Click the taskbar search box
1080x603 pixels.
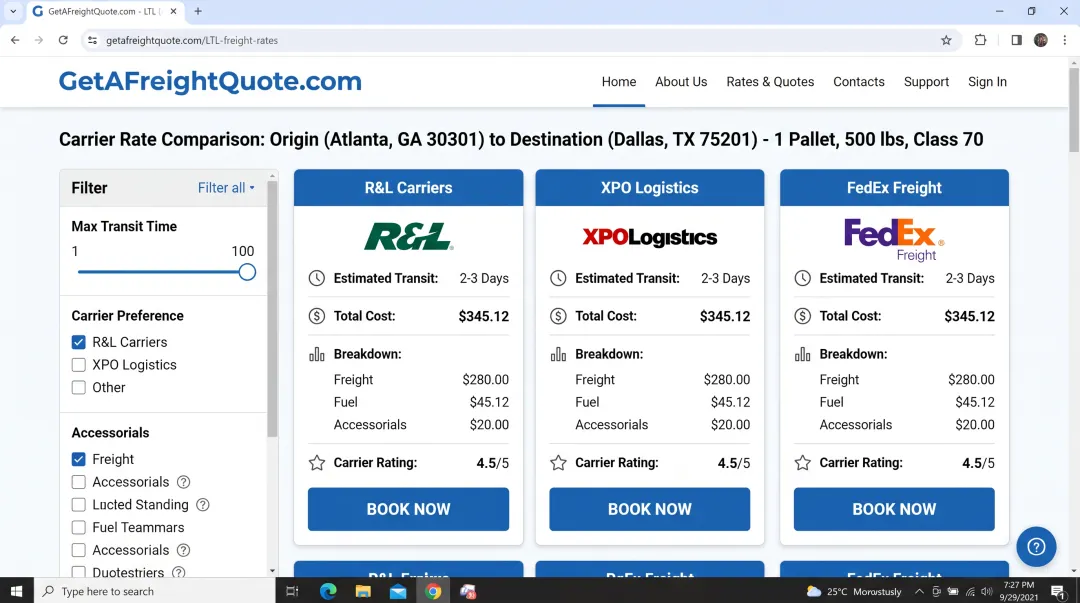point(154,591)
